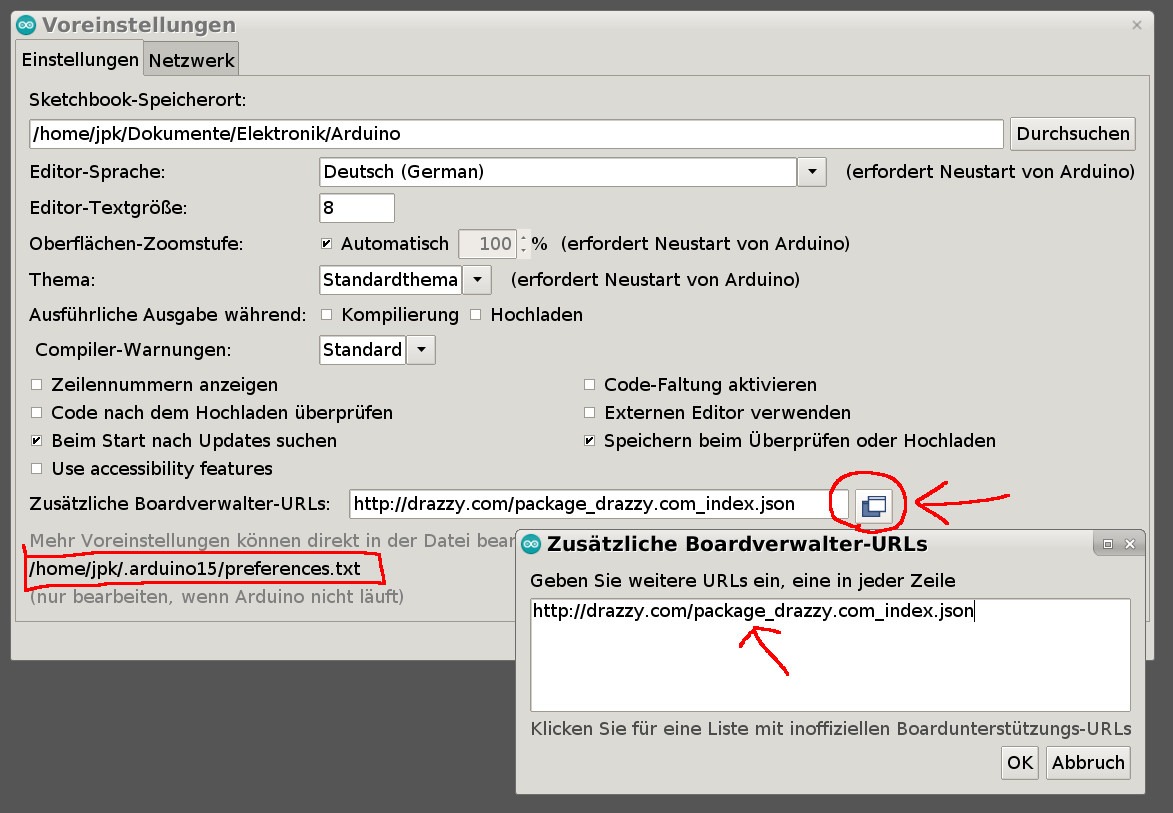Screen dimensions: 1173x813
Task: Open the inoffizielle Boardunterstützungs-URLs list link
Action: pyautogui.click(x=830, y=728)
